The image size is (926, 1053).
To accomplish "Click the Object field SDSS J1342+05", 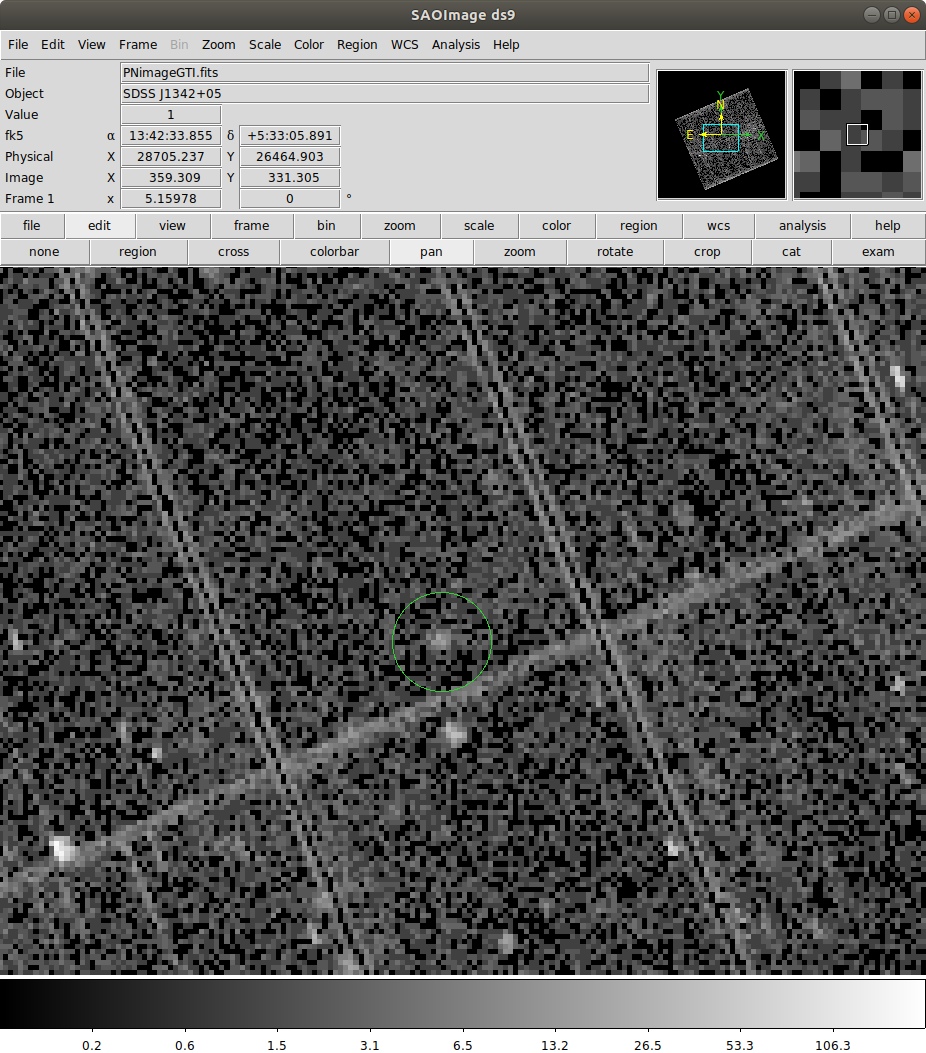I will (x=385, y=93).
